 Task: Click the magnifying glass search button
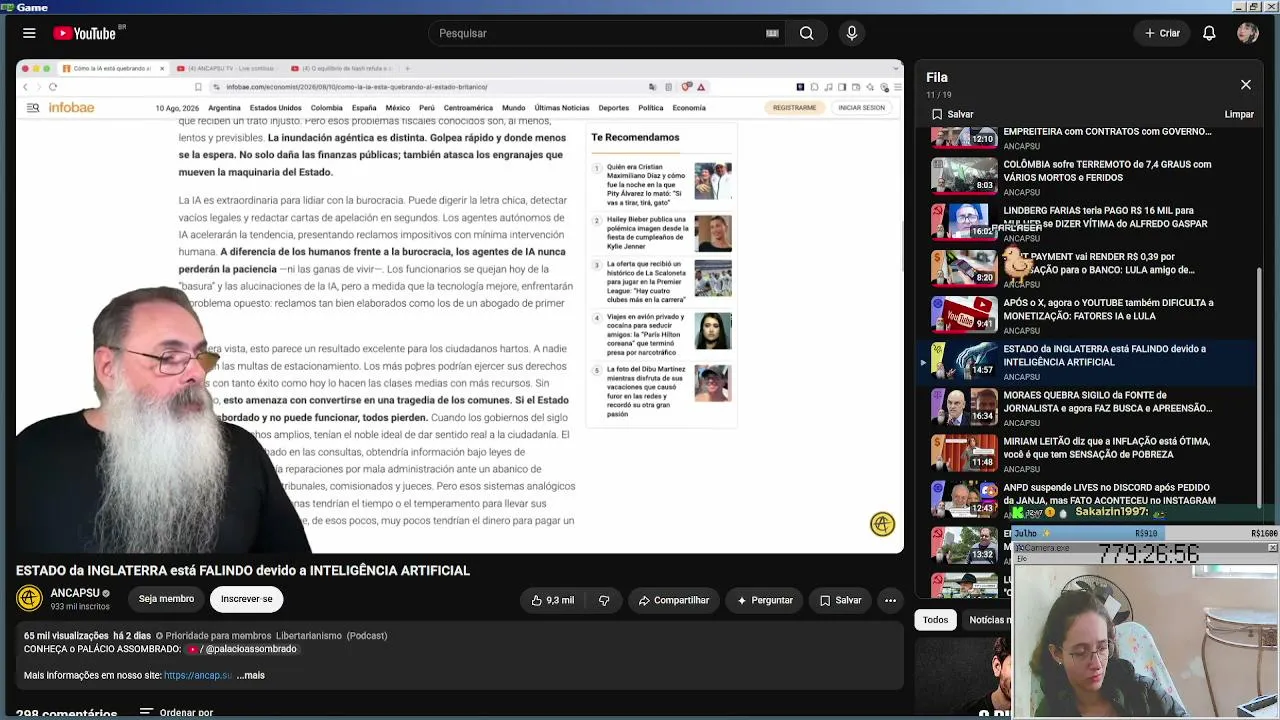[806, 33]
